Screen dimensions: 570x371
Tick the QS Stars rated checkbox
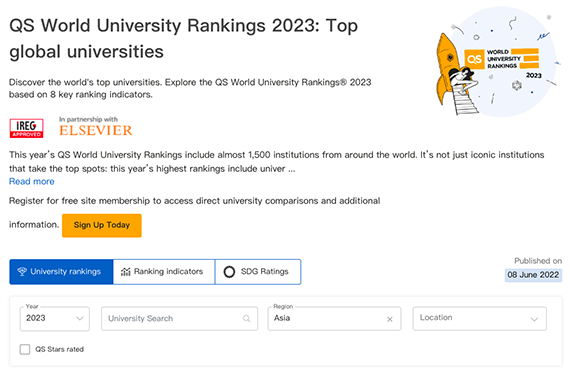click(x=25, y=349)
